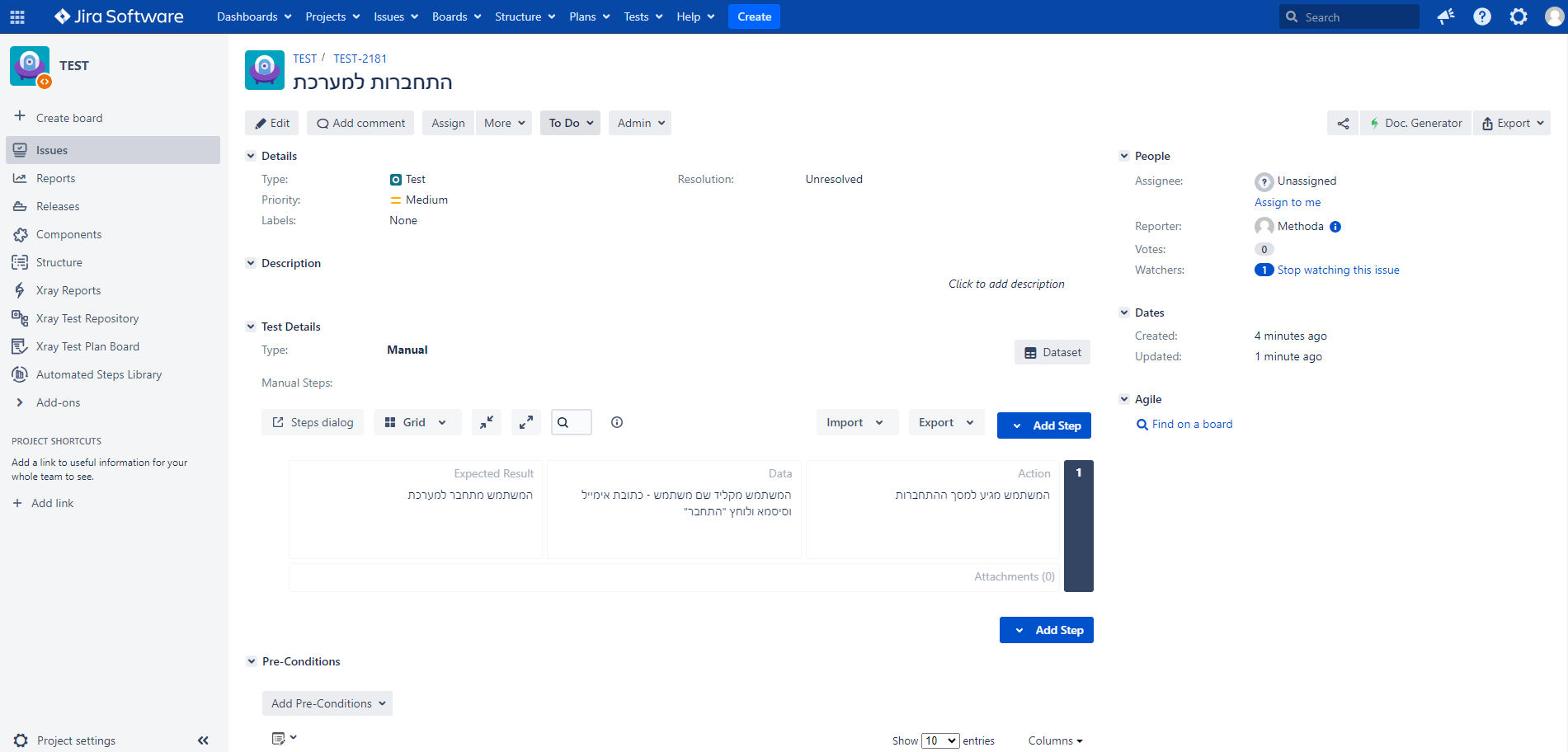The width and height of the screenshot is (1568, 752).
Task: Collapse the Test Details section
Action: tap(251, 327)
